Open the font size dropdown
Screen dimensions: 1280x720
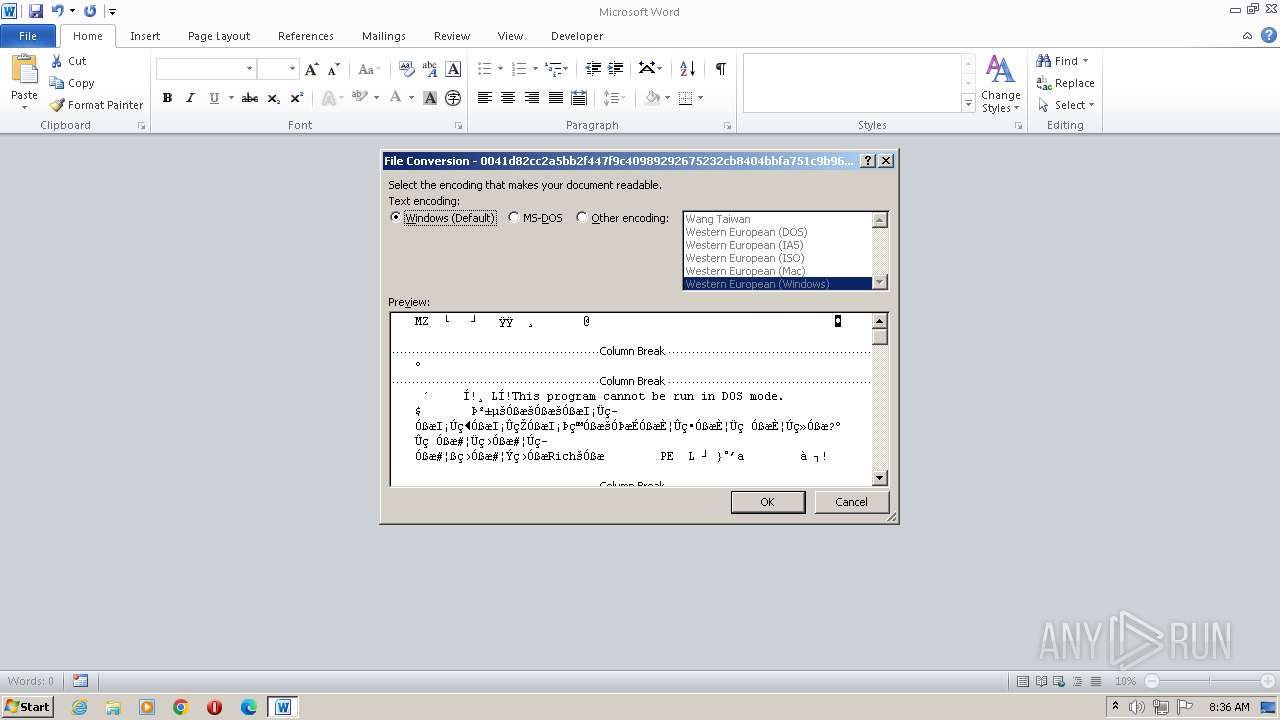[x=292, y=69]
